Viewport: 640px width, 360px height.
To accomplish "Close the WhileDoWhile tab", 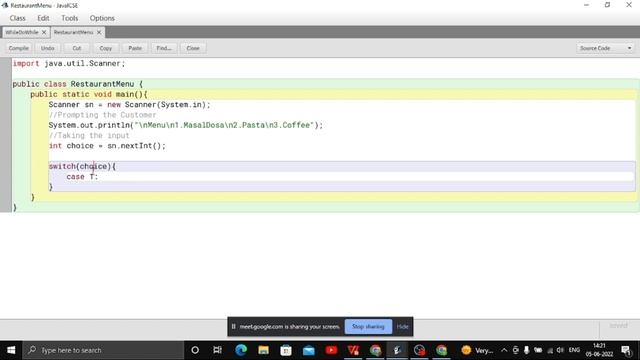I will (x=44, y=32).
